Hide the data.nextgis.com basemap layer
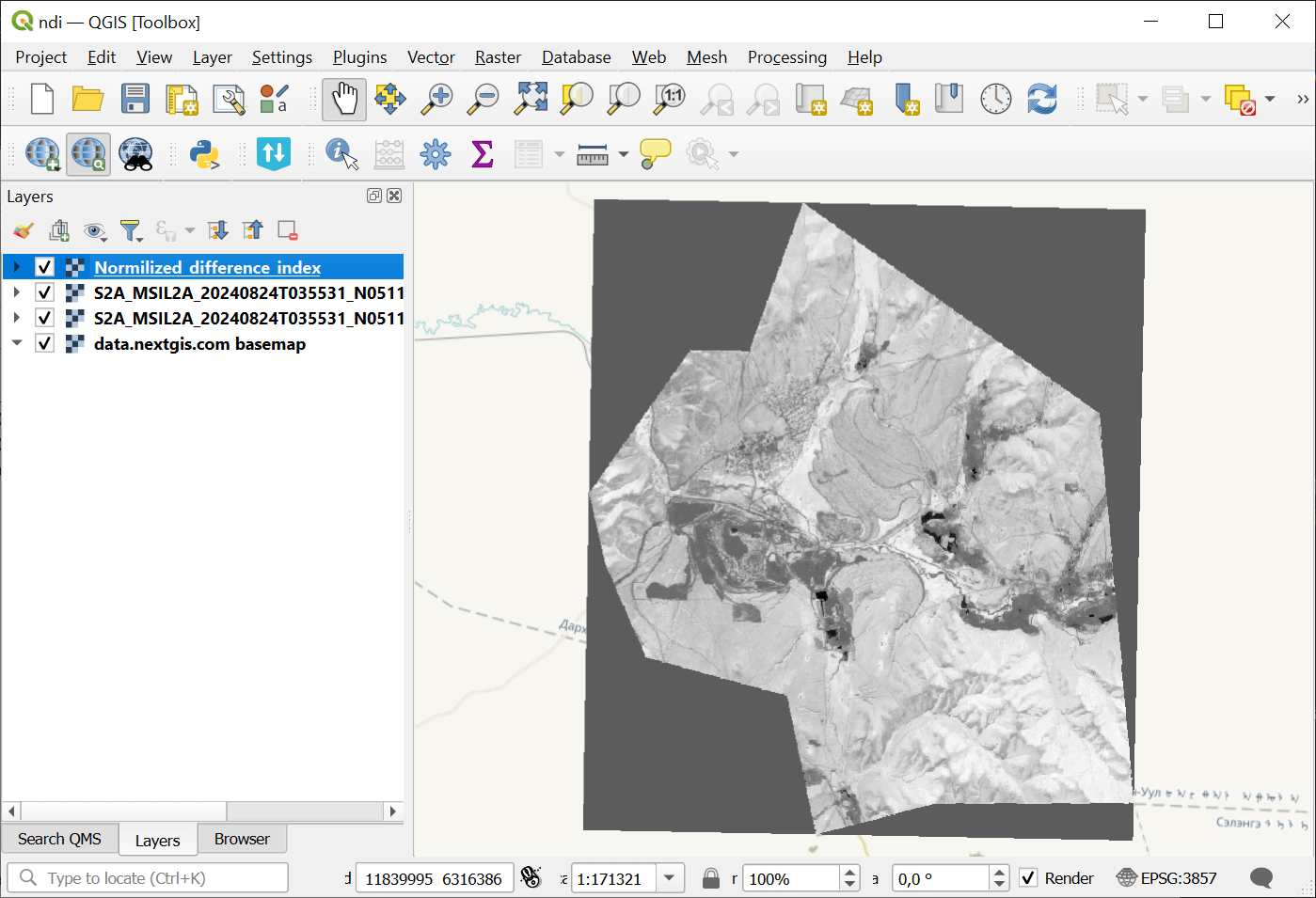The width and height of the screenshot is (1316, 898). click(44, 343)
